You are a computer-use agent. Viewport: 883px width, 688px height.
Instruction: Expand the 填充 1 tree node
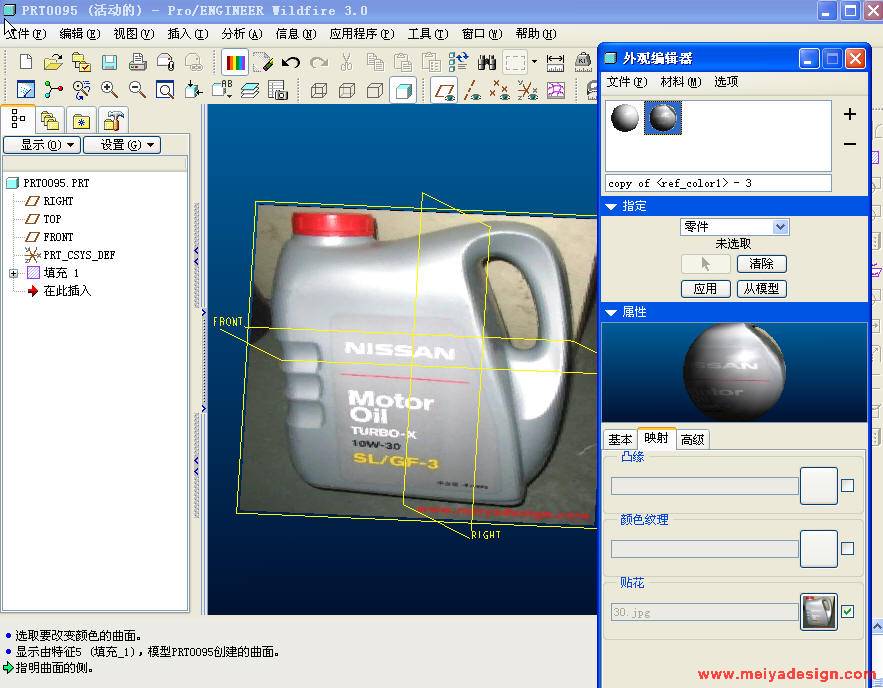14,273
